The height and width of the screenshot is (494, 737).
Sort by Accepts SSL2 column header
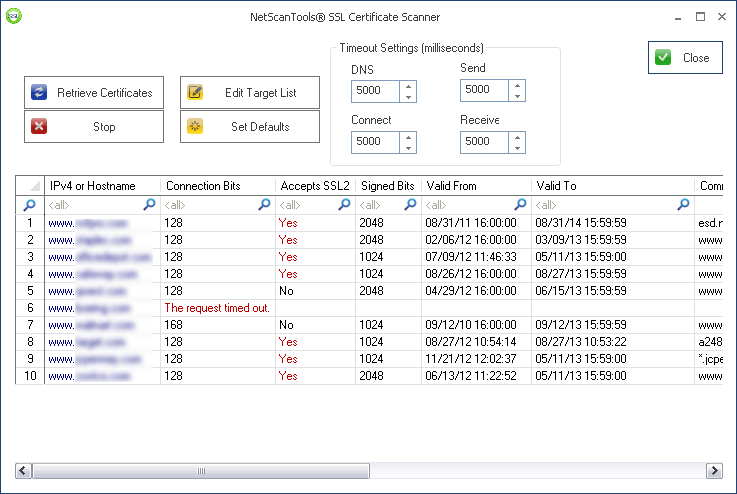pyautogui.click(x=315, y=186)
